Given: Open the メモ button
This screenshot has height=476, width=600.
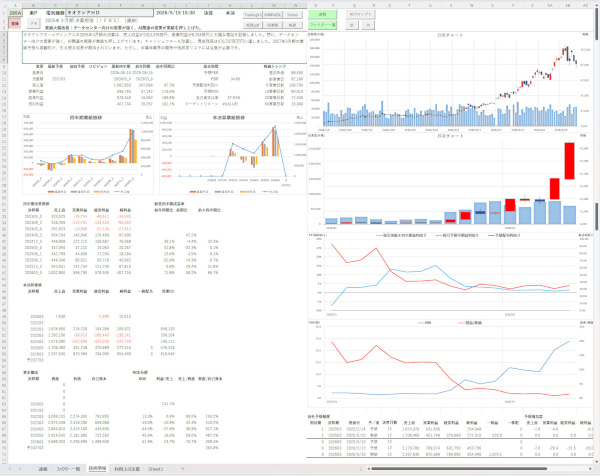Looking at the screenshot, I should click(x=34, y=23).
